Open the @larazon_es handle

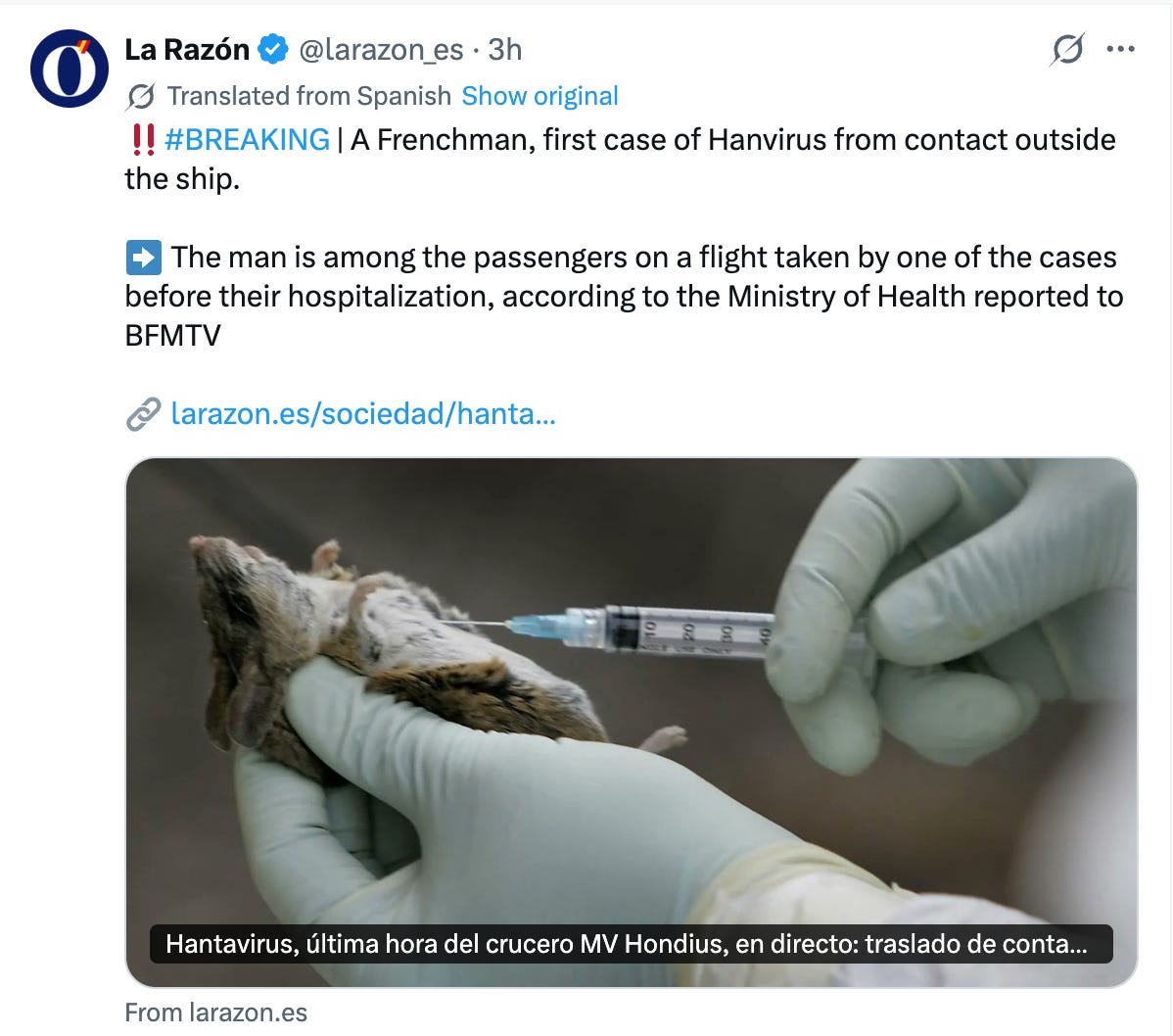[381, 50]
